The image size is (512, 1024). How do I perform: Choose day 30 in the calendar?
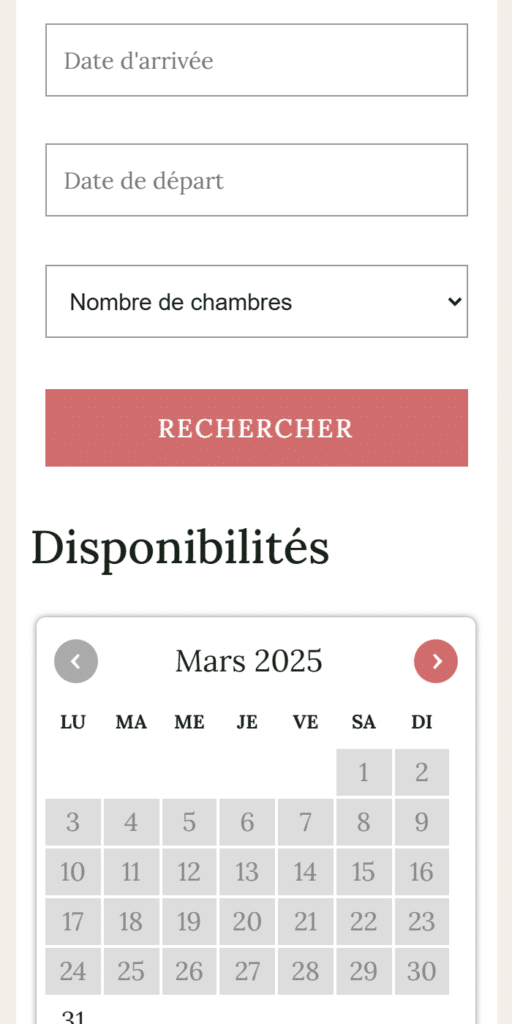[422, 971]
